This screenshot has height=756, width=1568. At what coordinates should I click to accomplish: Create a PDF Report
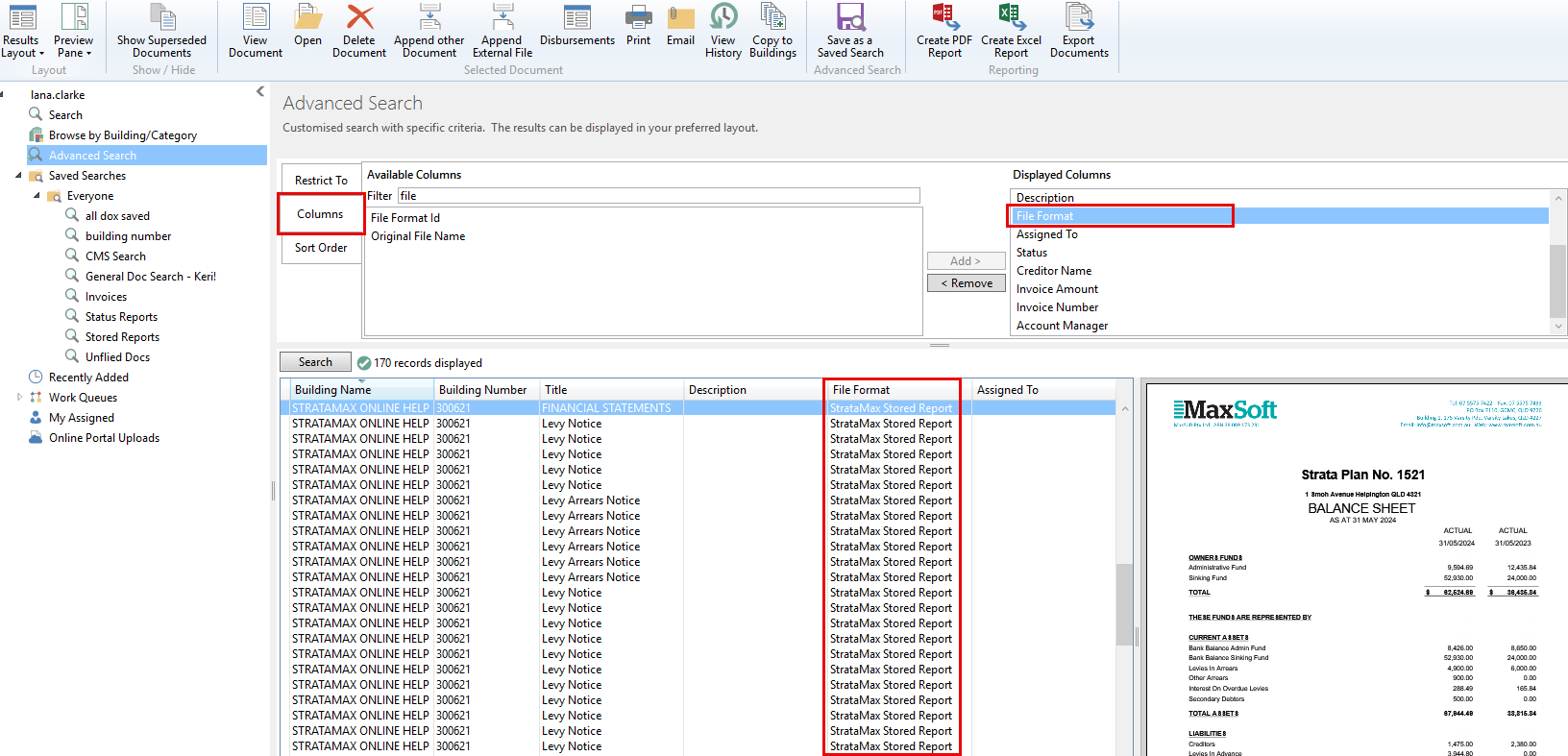tap(943, 32)
